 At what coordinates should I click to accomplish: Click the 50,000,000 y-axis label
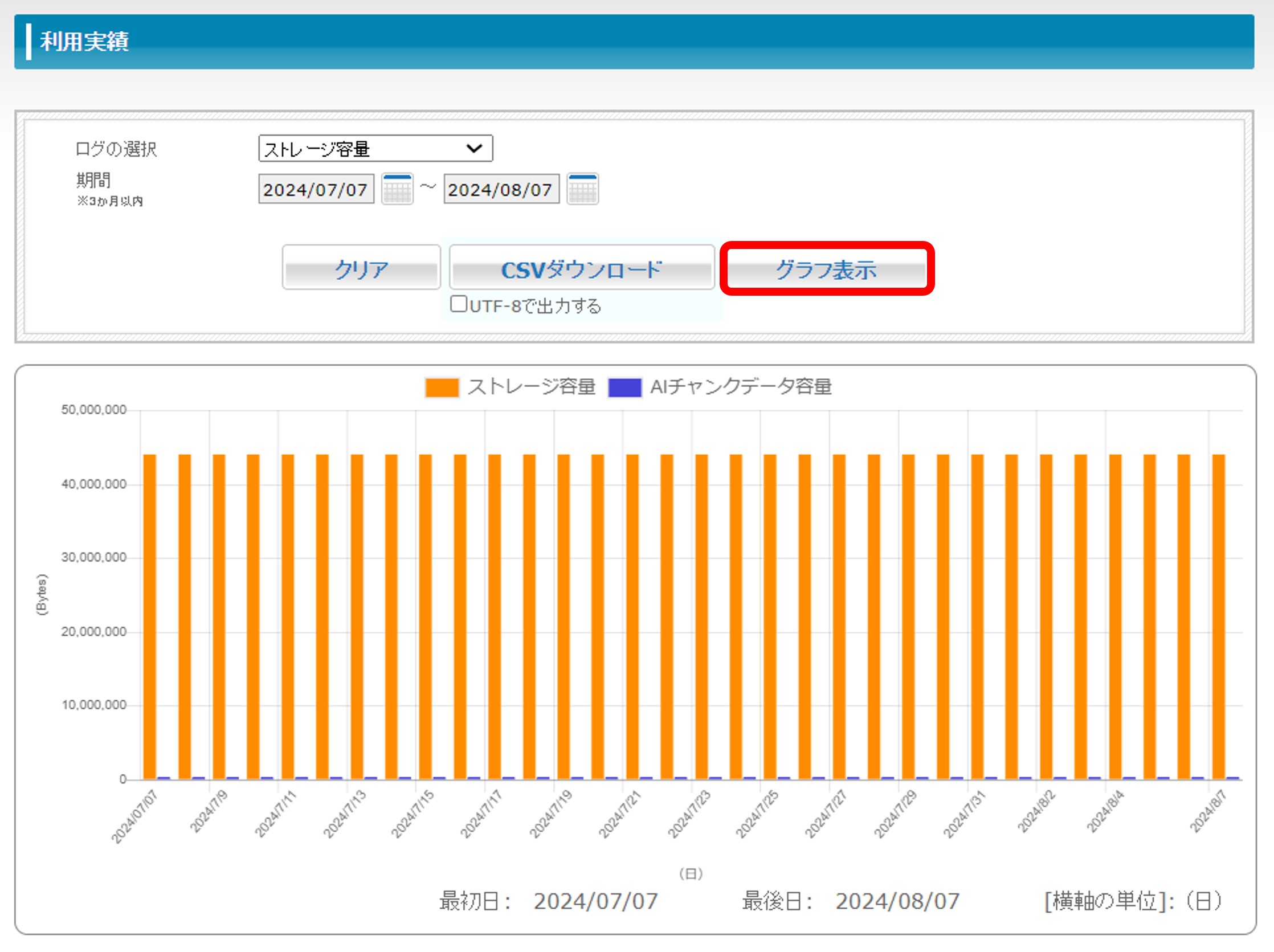tap(93, 410)
